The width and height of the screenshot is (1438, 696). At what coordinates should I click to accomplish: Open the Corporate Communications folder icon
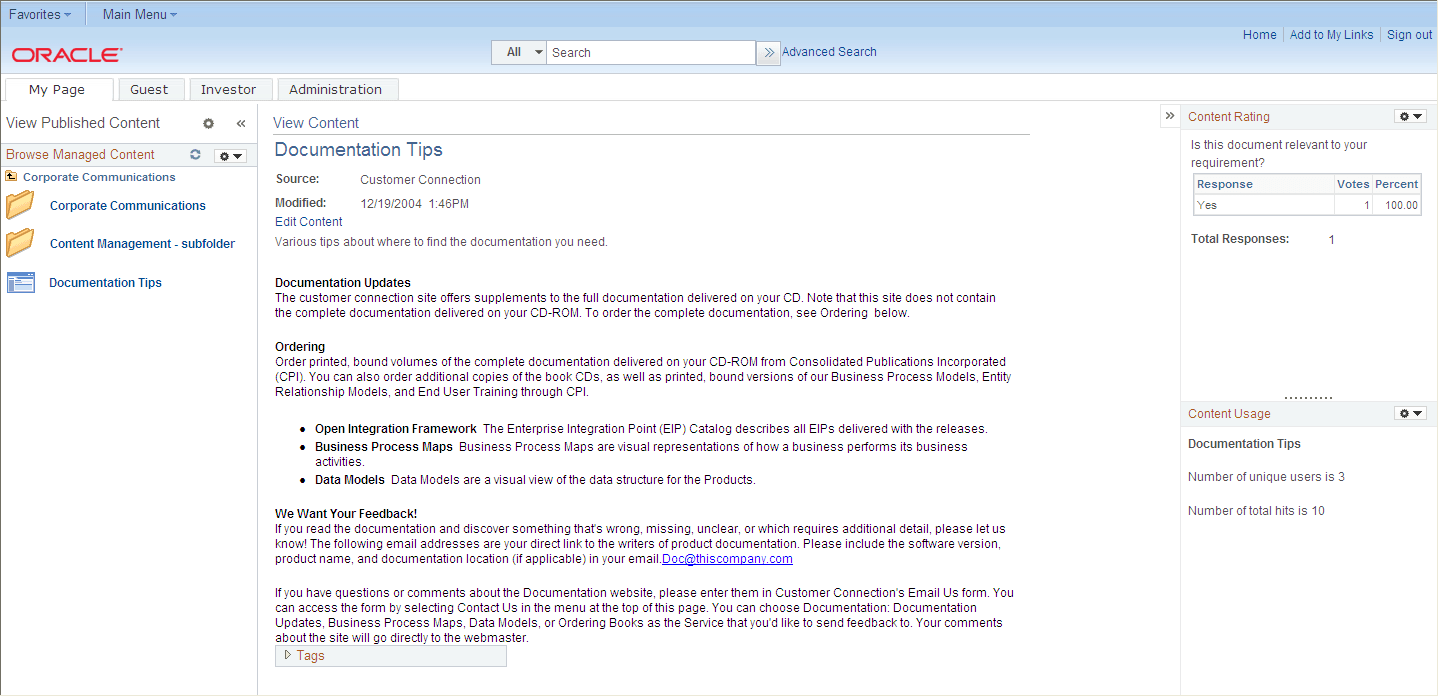tap(20, 205)
